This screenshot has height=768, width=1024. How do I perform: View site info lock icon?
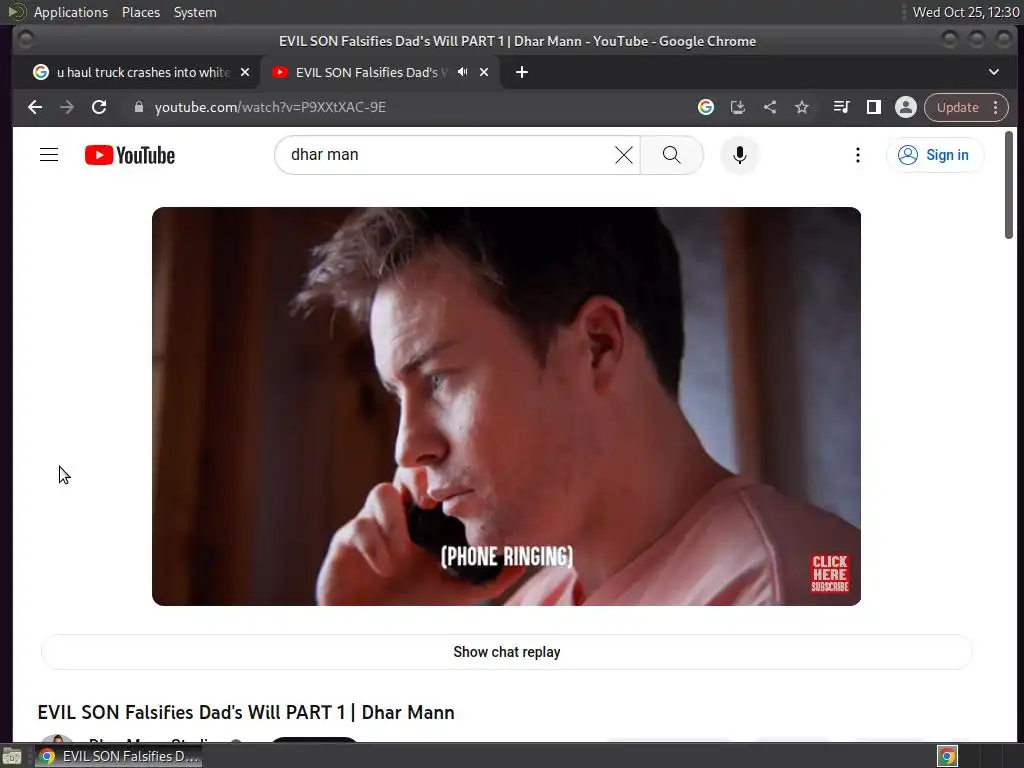138,107
